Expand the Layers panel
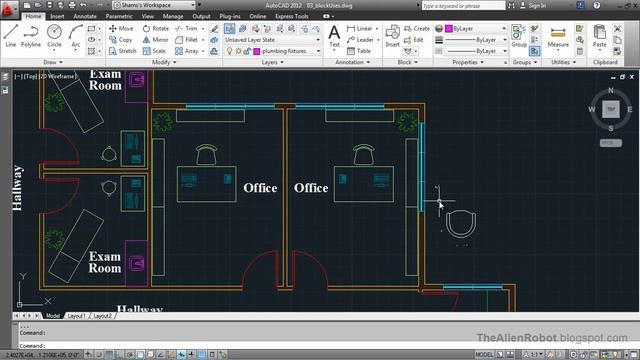 click(x=272, y=62)
